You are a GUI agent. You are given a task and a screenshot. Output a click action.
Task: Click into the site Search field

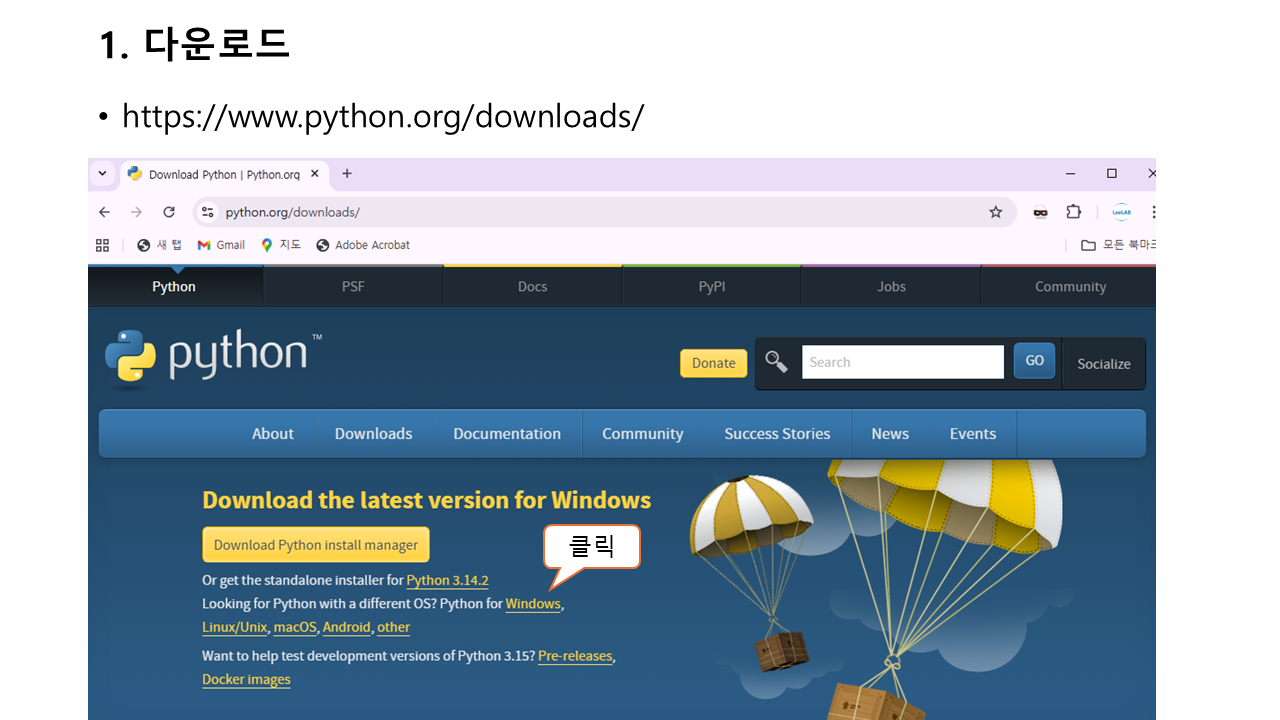click(x=902, y=362)
